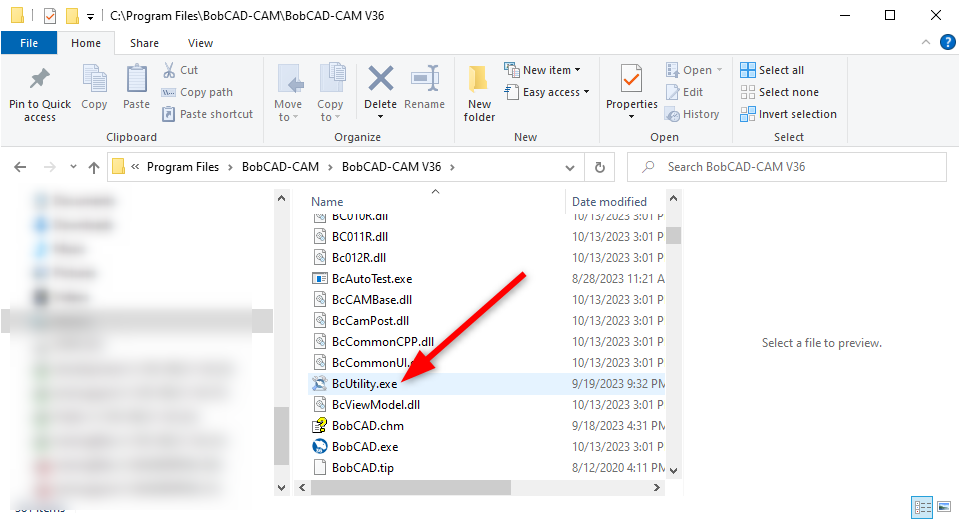
Task: Open Explorer Help icon
Action: [948, 42]
